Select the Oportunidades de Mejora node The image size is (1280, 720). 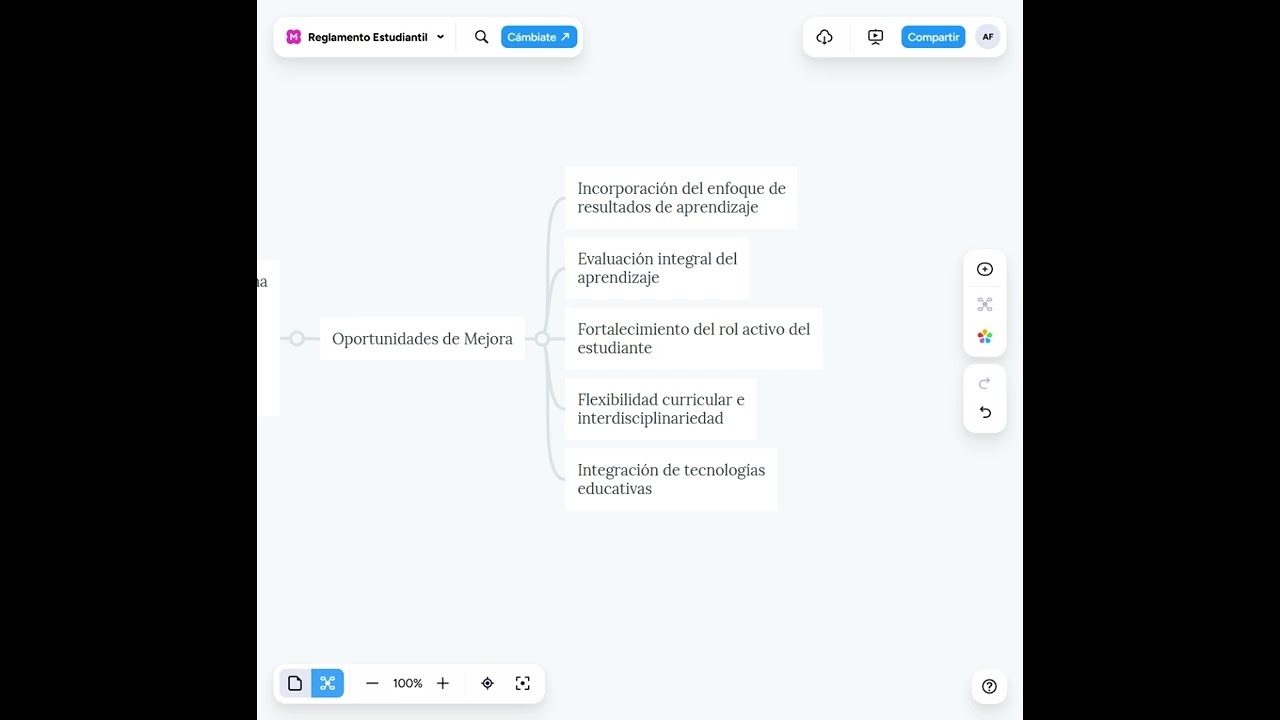[x=422, y=339]
